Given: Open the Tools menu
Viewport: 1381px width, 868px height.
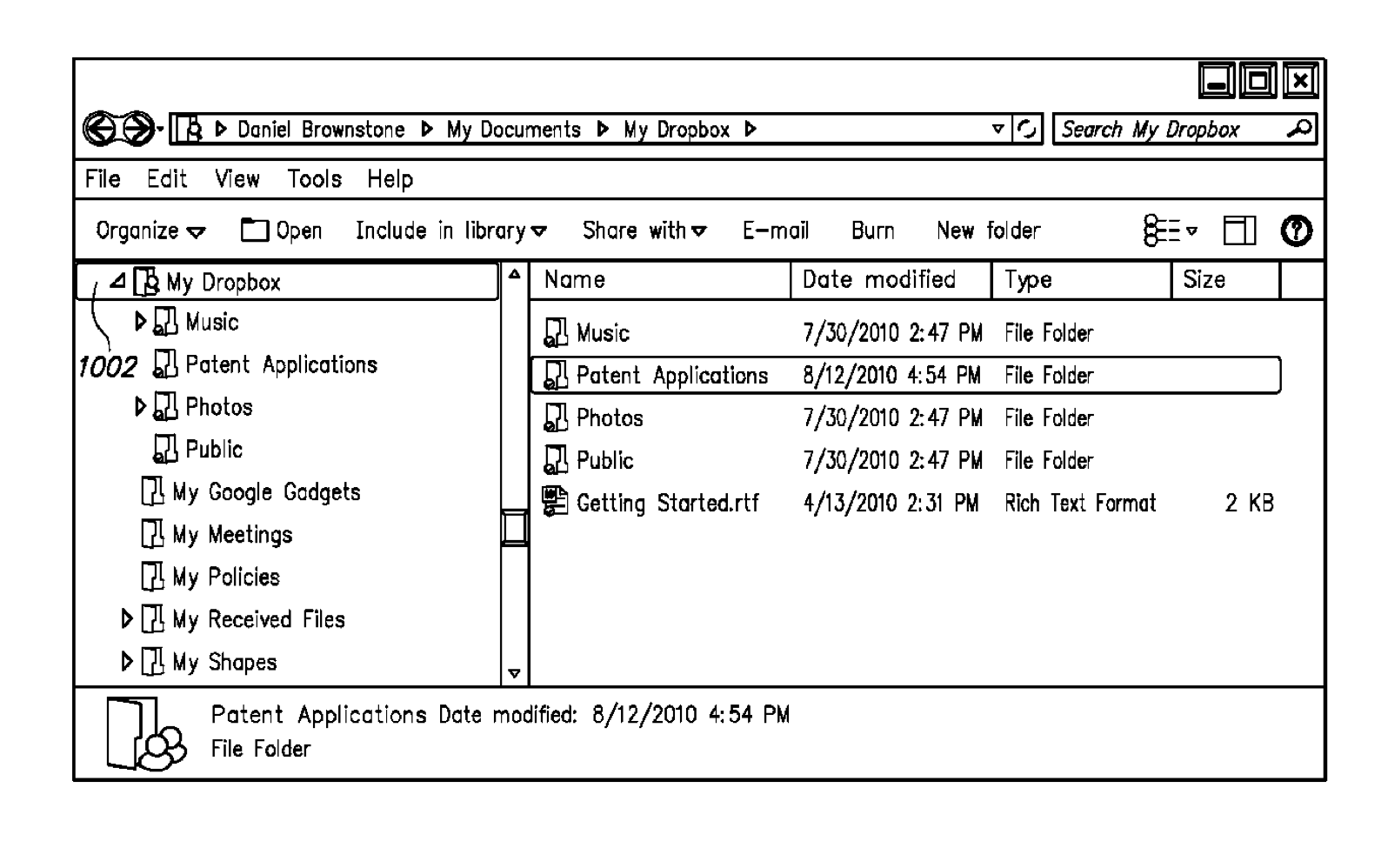Looking at the screenshot, I should pos(315,179).
